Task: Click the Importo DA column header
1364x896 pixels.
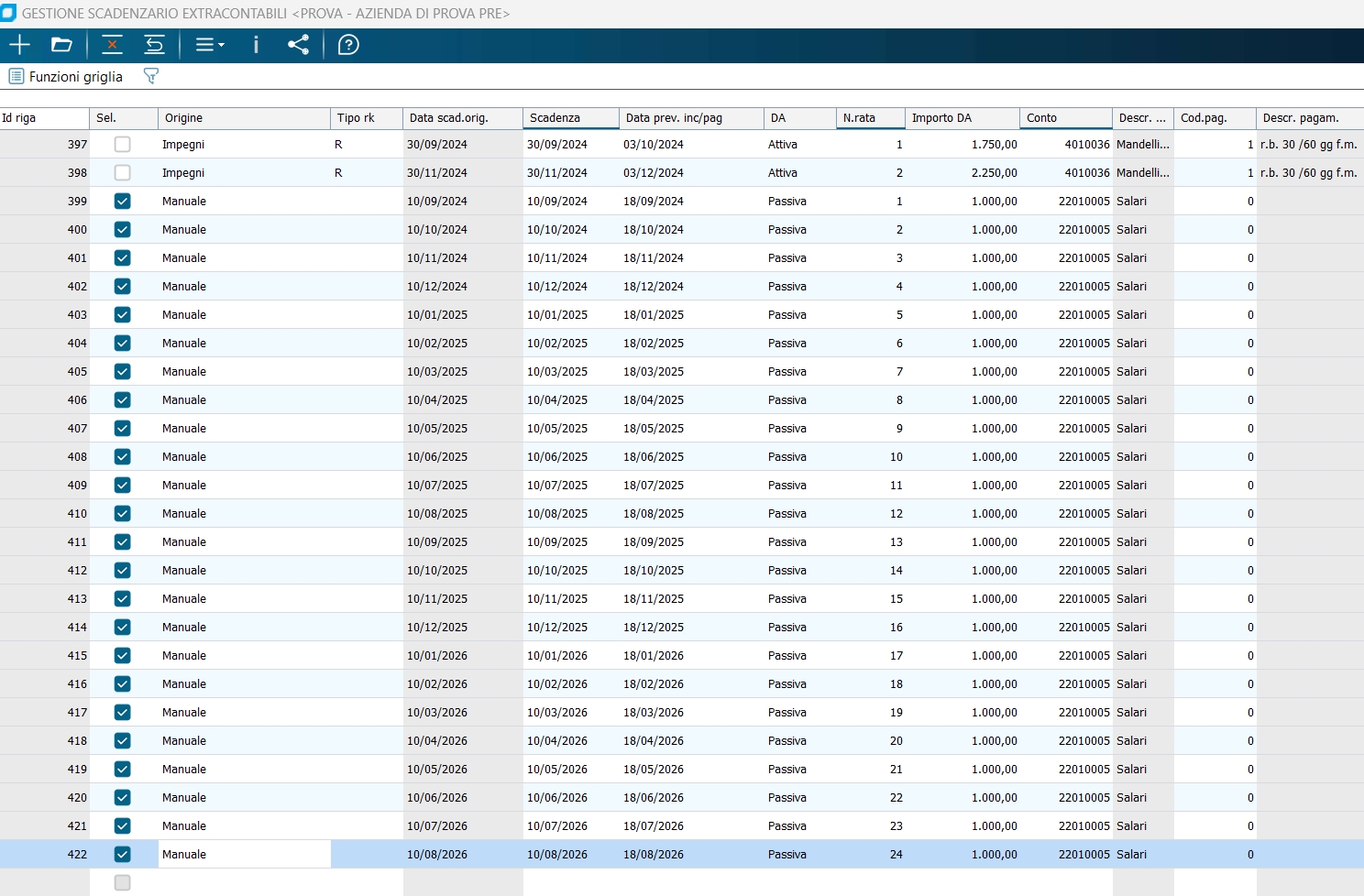Action: click(961, 118)
